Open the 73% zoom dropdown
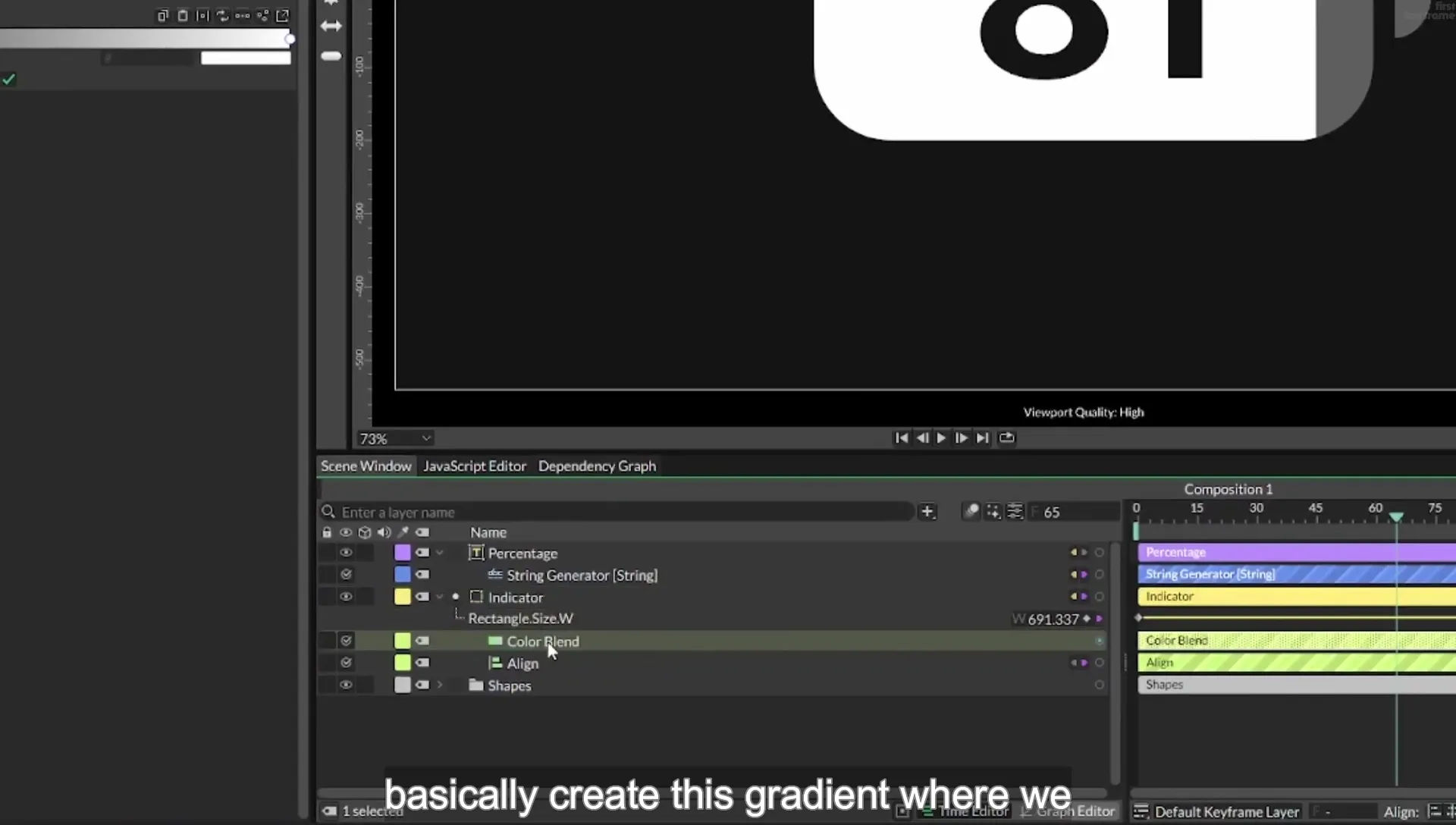 395,439
